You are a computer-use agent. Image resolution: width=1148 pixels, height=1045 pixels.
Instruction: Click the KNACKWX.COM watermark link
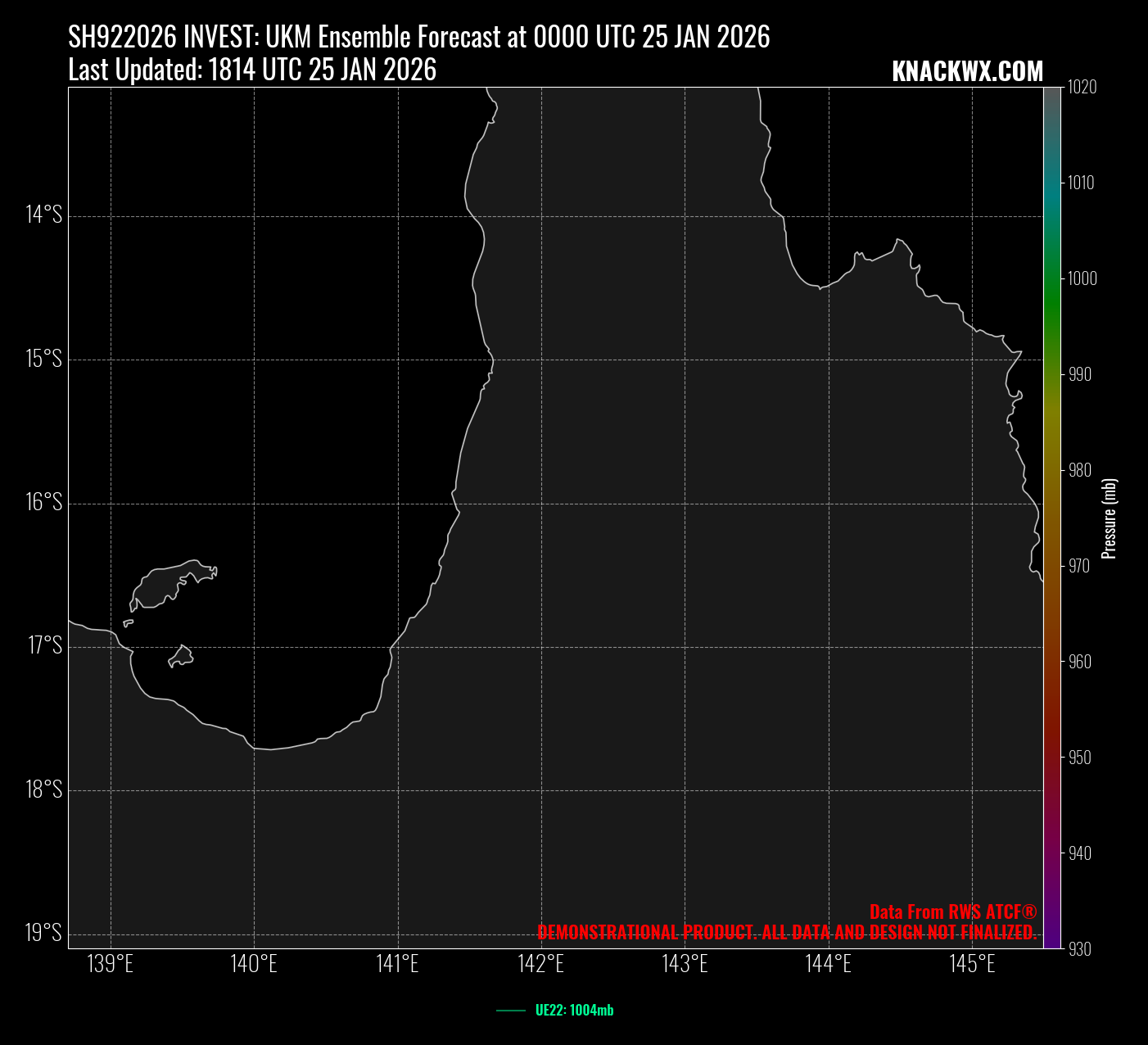tap(967, 71)
